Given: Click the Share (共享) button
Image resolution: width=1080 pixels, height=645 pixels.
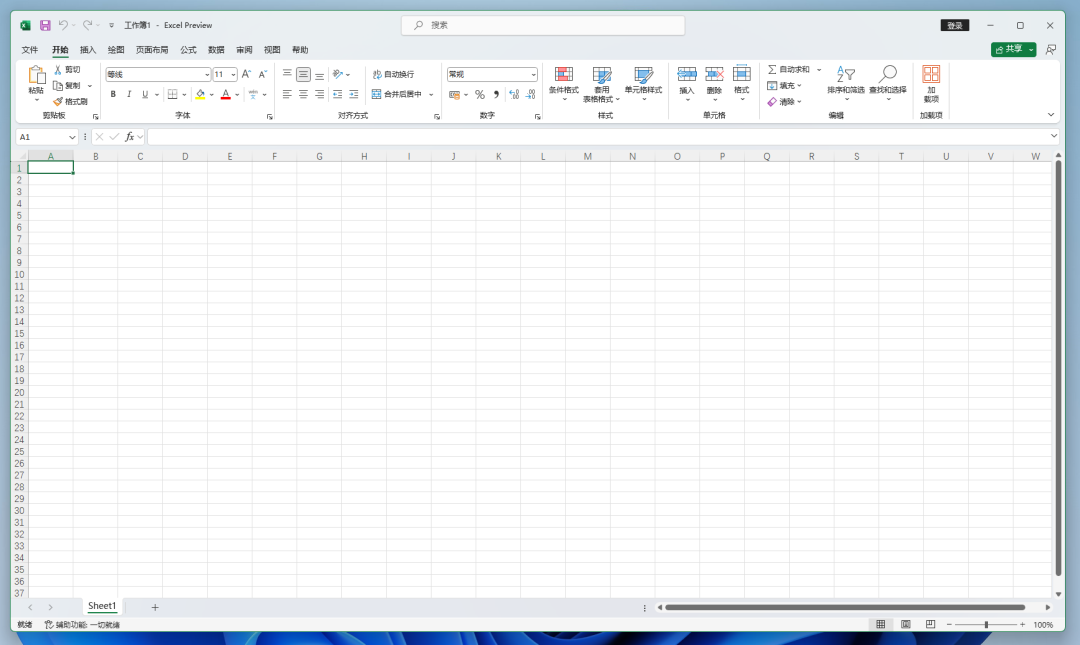Looking at the screenshot, I should point(1009,49).
